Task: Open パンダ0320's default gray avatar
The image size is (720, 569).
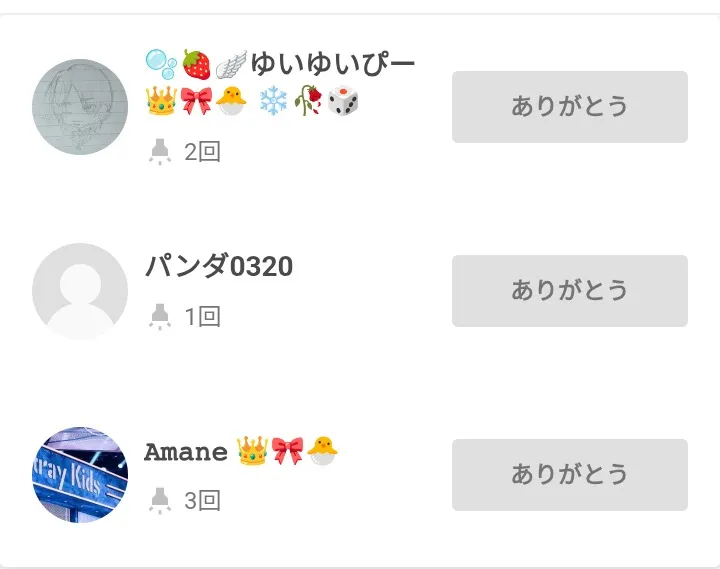Action: pos(80,291)
